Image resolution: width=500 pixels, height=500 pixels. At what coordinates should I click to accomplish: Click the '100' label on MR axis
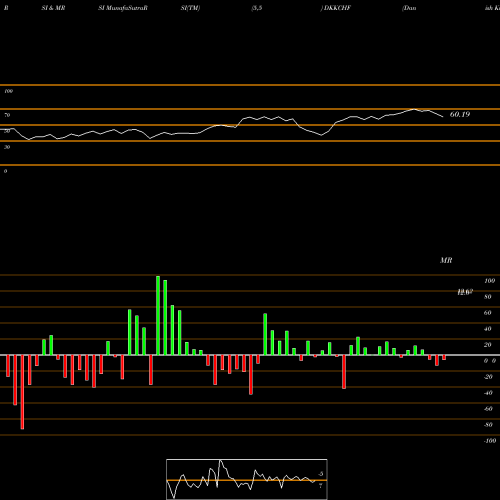pos(489,281)
